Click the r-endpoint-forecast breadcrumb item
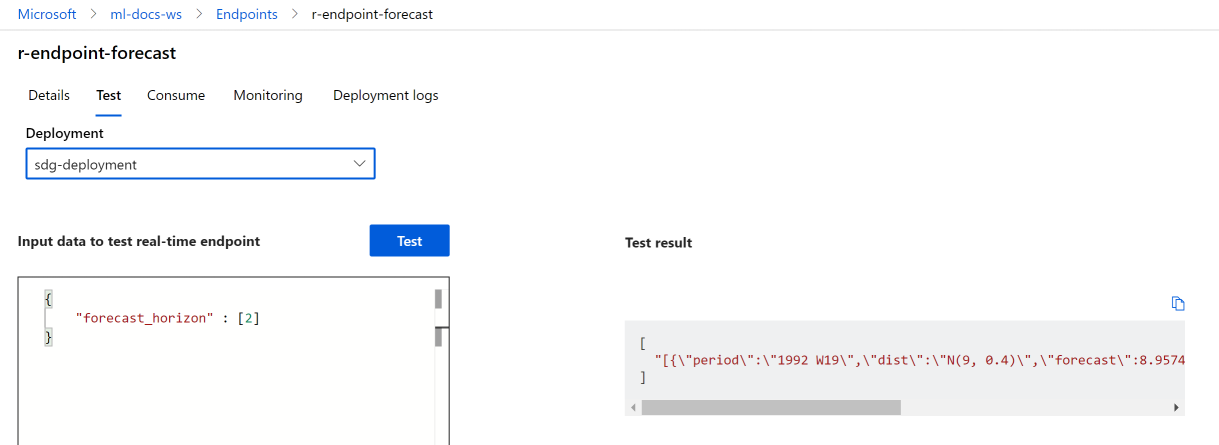The height and width of the screenshot is (445, 1219). click(372, 15)
